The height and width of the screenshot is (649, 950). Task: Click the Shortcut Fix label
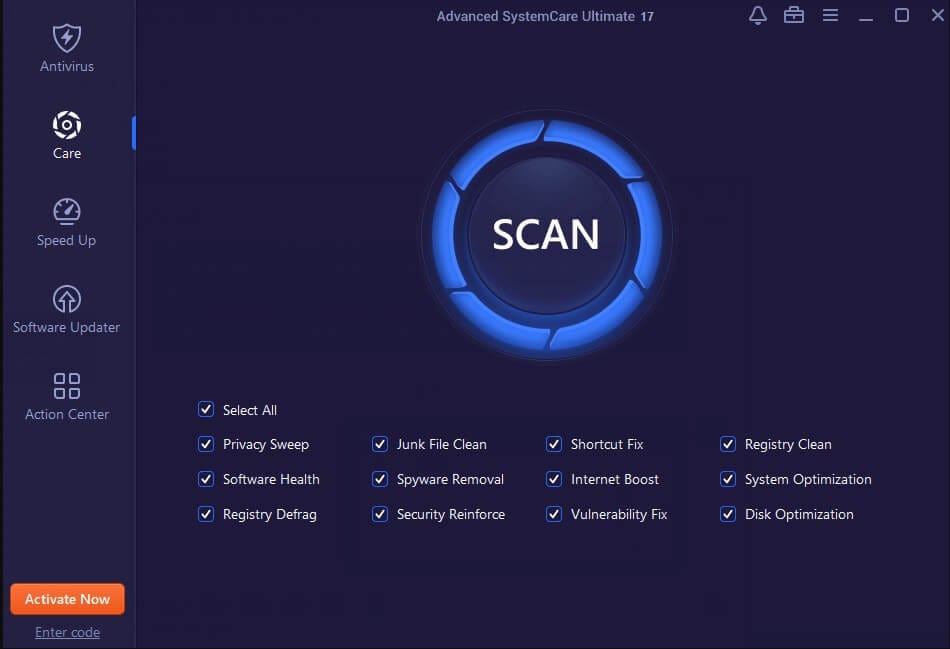click(x=607, y=444)
